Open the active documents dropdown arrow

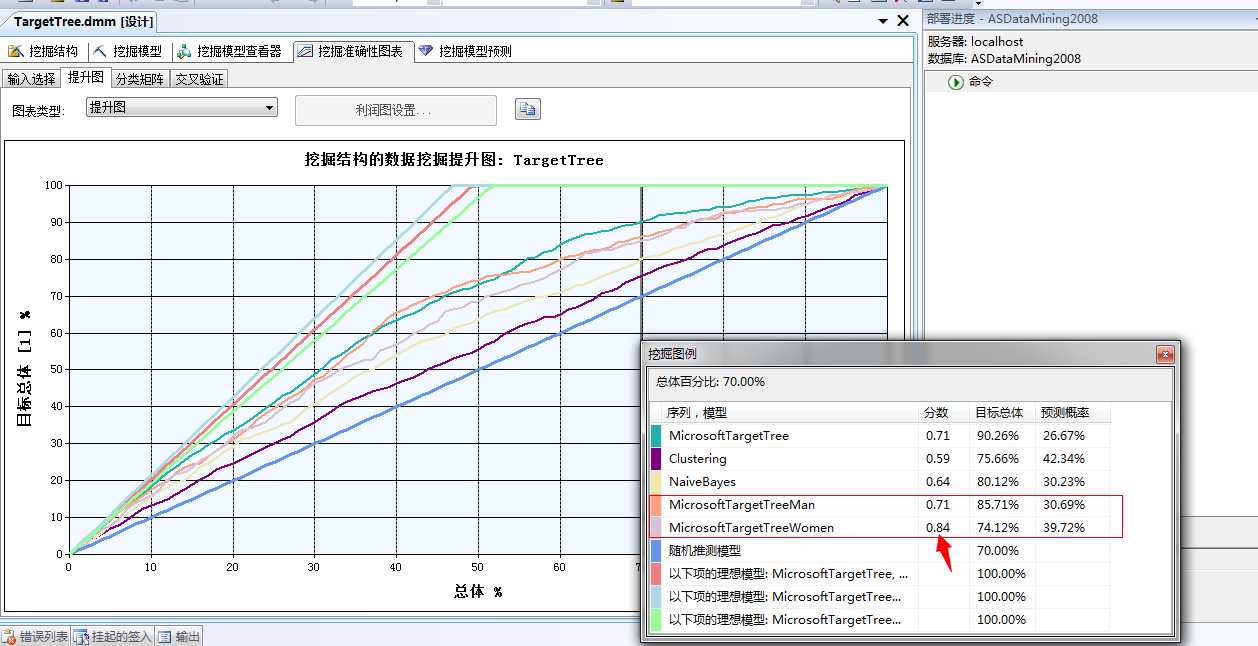tap(883, 20)
